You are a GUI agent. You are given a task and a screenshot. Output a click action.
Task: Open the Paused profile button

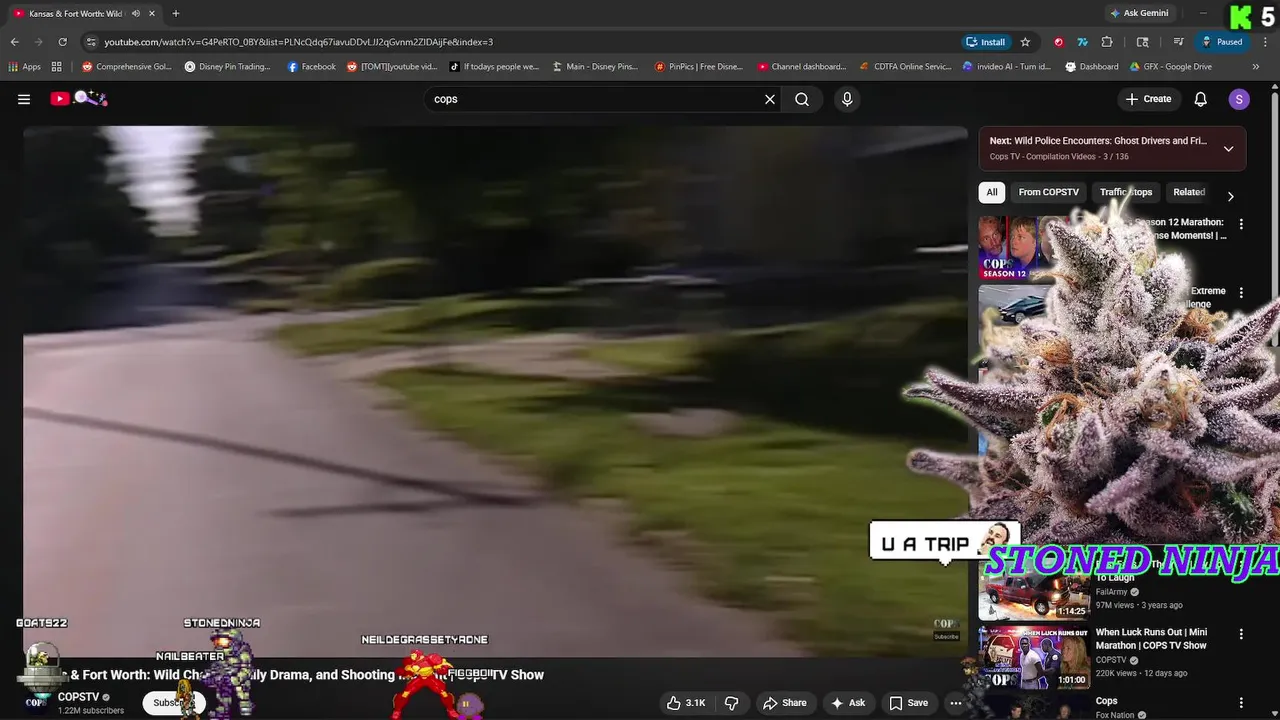click(1222, 42)
